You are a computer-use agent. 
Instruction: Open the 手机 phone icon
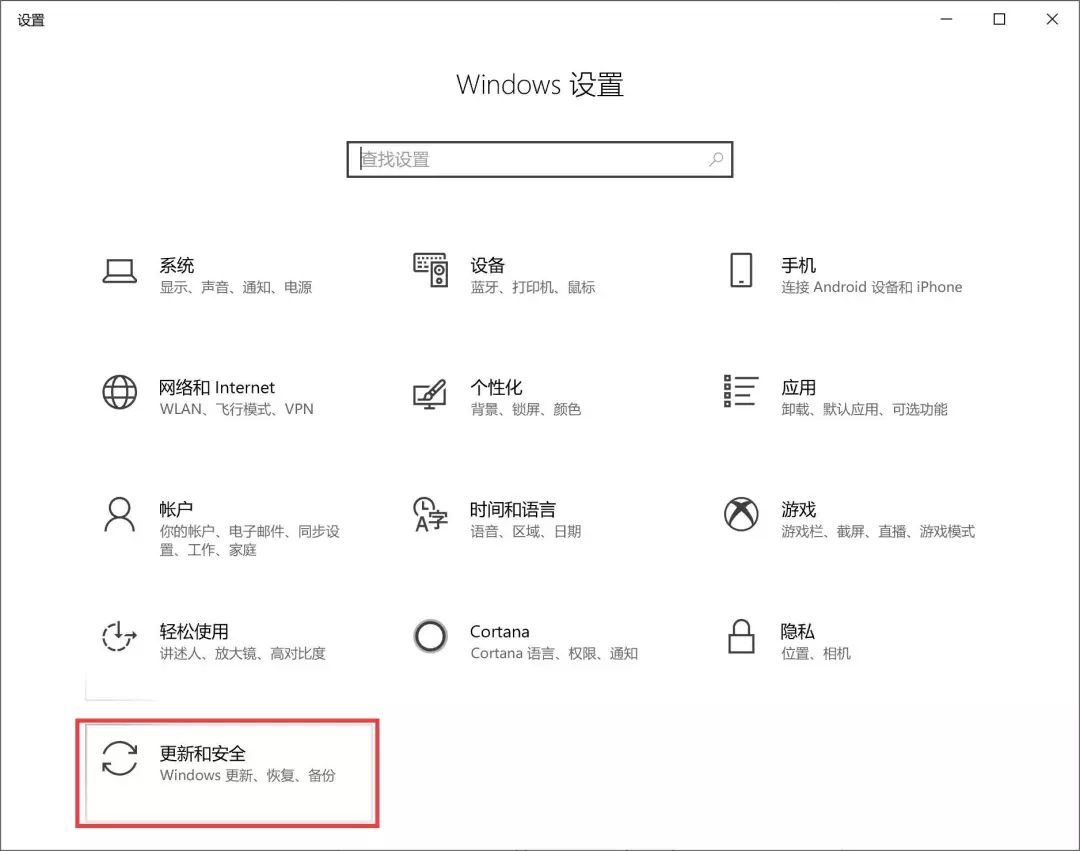pos(741,270)
